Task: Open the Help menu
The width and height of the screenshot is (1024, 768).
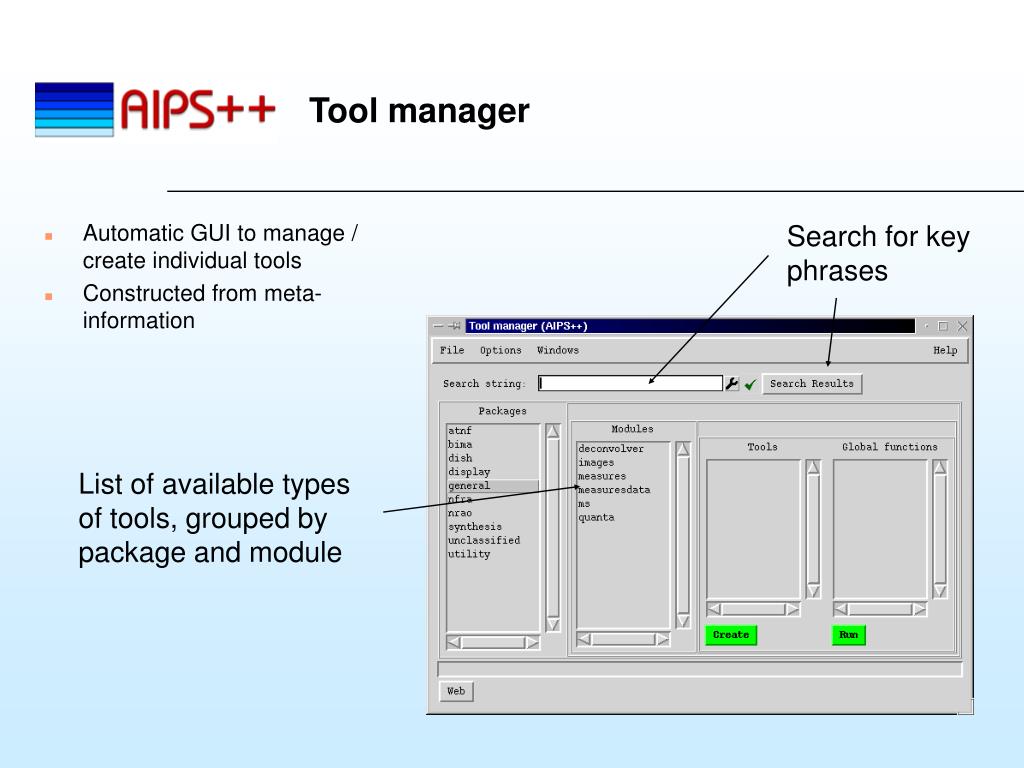Action: 945,351
